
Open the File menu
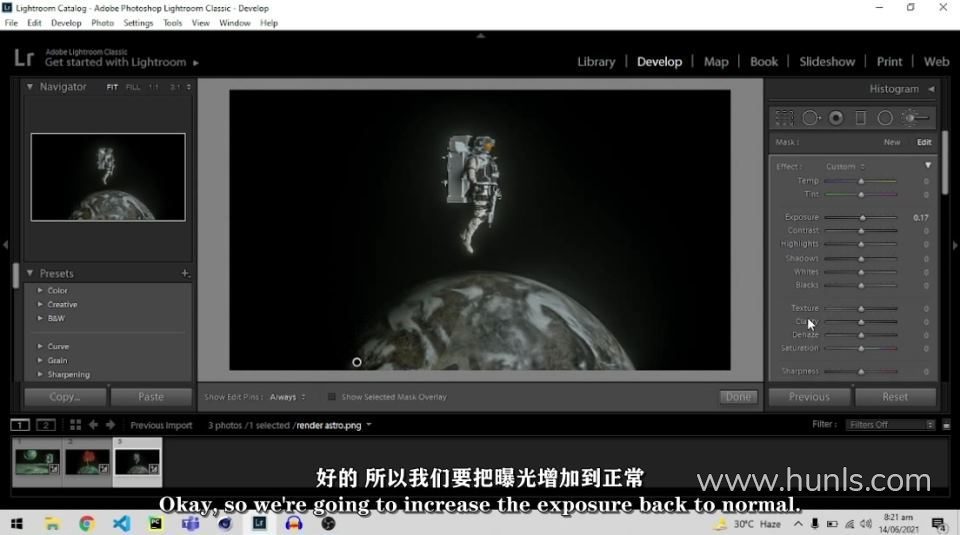(11, 23)
